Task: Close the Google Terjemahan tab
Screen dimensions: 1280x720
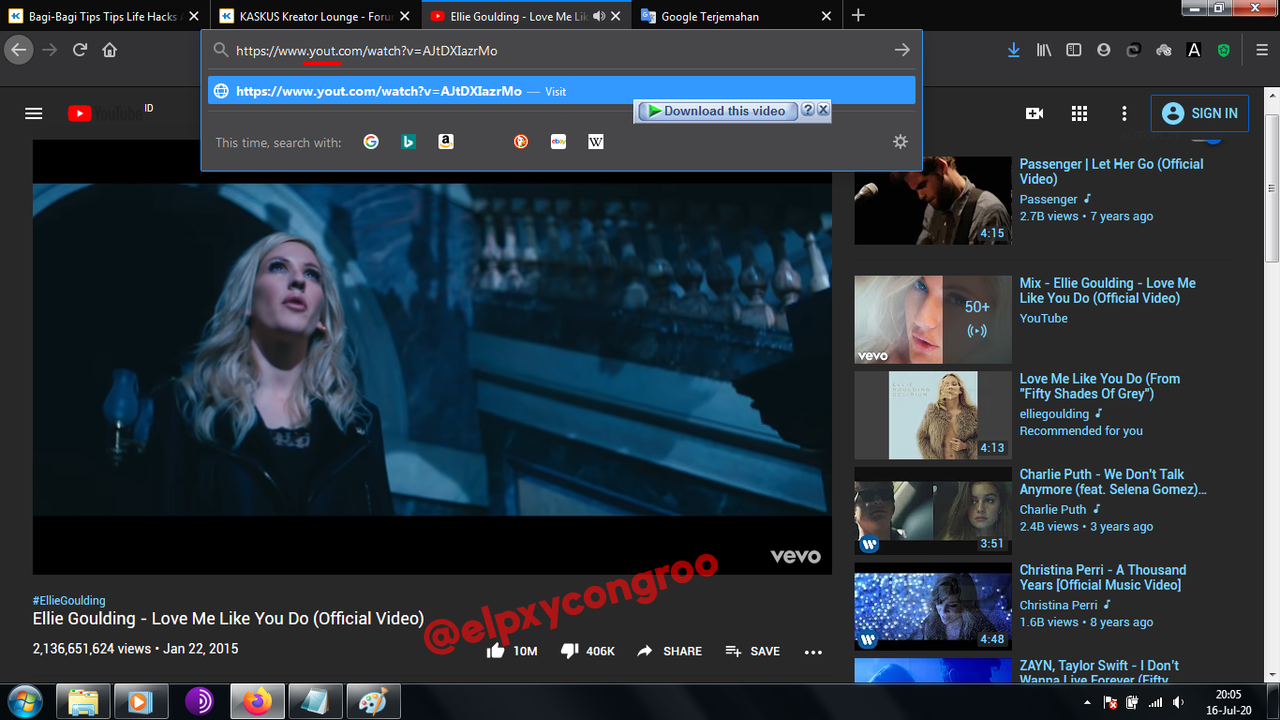Action: 826,16
